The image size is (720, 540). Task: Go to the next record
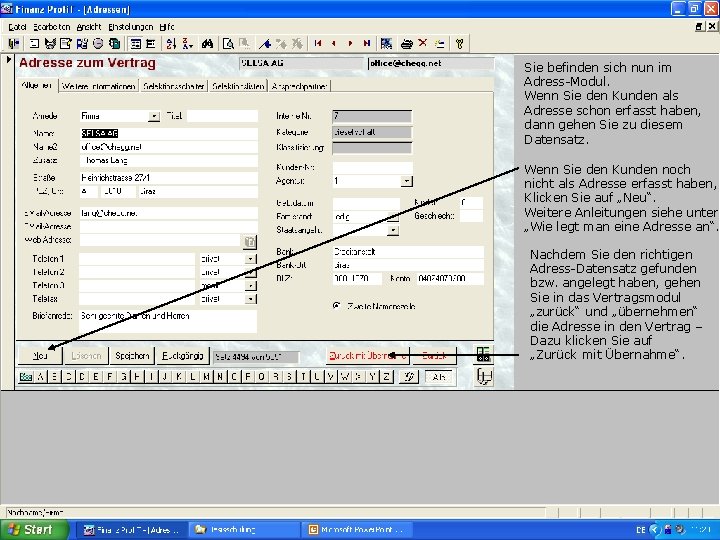pos(350,44)
